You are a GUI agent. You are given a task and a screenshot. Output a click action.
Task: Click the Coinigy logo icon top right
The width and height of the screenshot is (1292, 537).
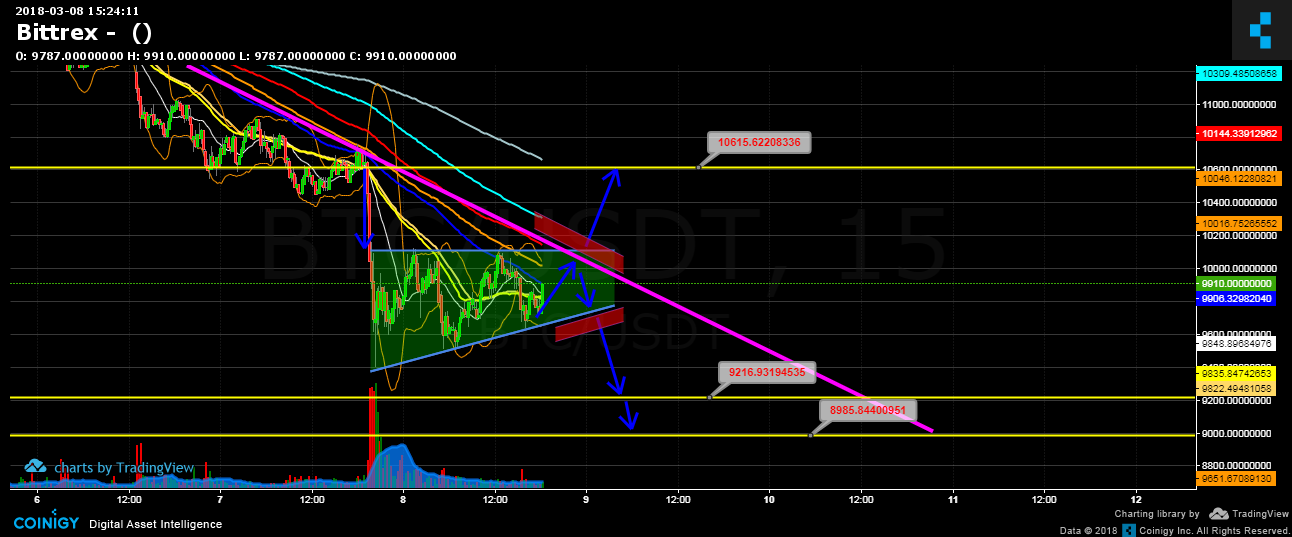1263,30
